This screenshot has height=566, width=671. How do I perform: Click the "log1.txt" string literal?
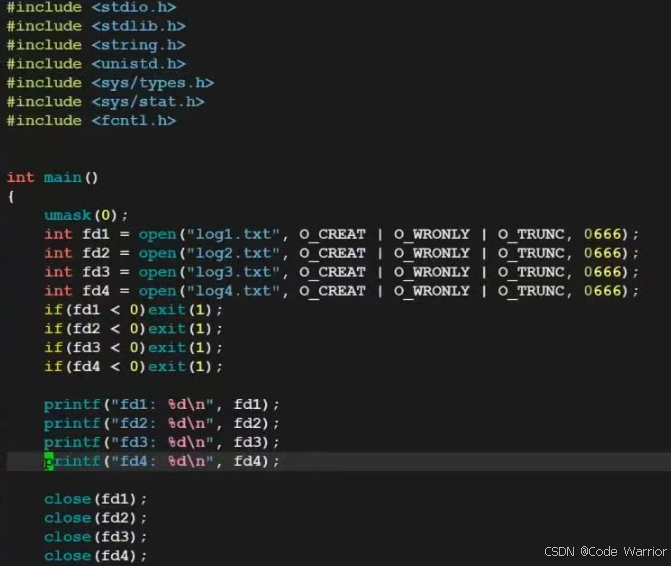click(x=233, y=234)
